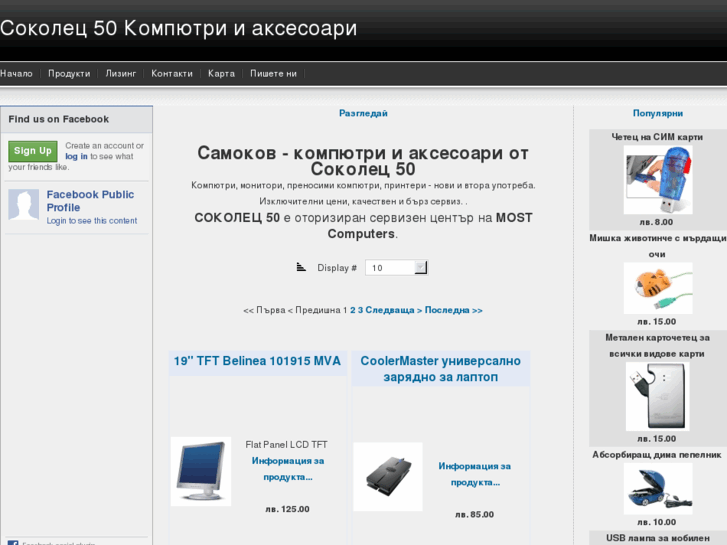This screenshot has width=727, height=545.
Task: Open the Пишете ни page
Action: (273, 73)
